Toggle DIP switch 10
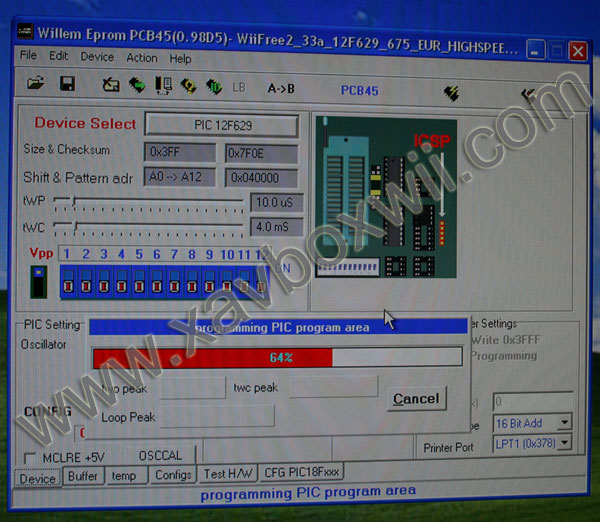Image resolution: width=600 pixels, height=522 pixels. click(x=227, y=282)
